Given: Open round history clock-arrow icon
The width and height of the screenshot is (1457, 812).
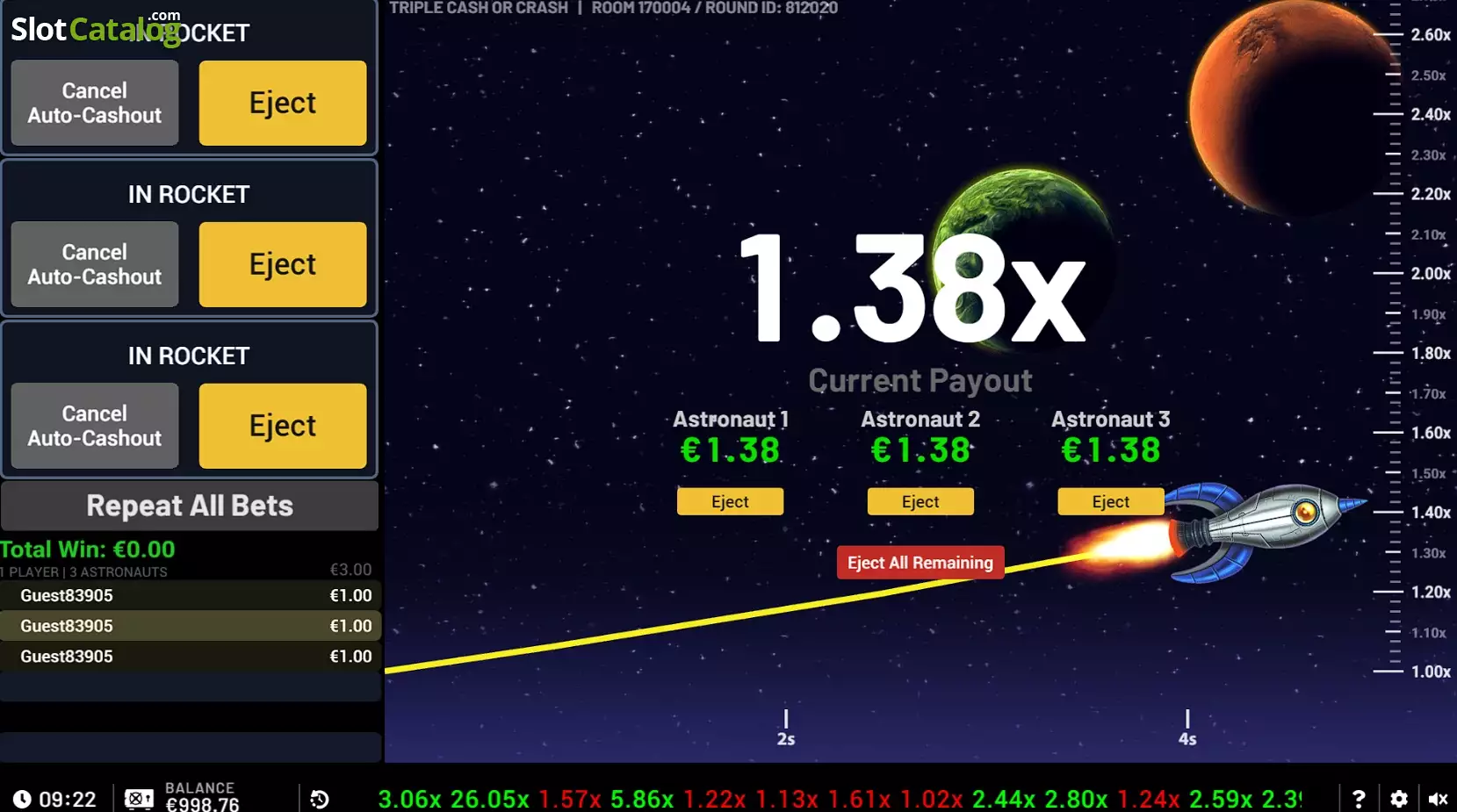Looking at the screenshot, I should pos(320,799).
